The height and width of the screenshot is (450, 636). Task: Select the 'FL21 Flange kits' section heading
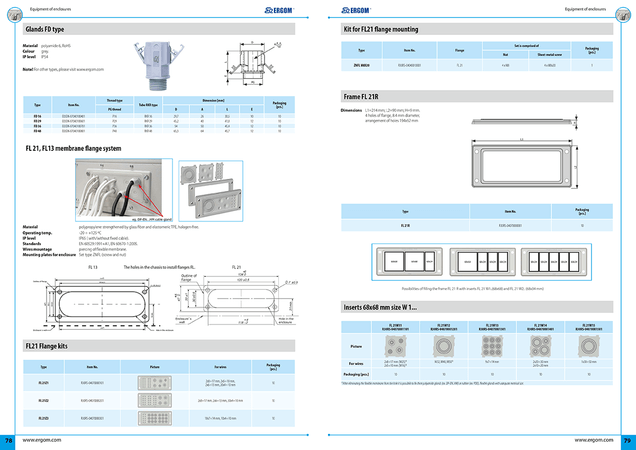47,346
